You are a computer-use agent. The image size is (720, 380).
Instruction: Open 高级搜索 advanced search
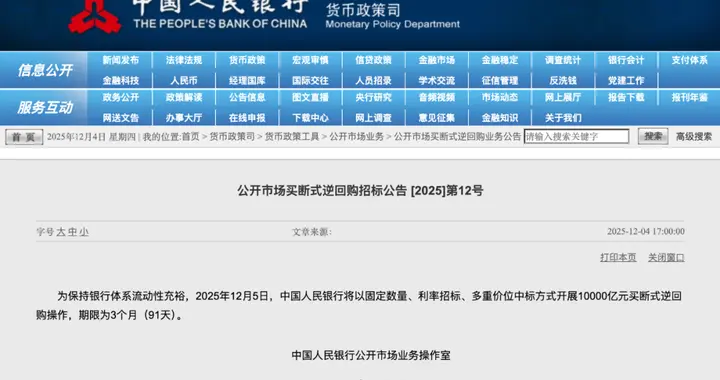pyautogui.click(x=693, y=137)
